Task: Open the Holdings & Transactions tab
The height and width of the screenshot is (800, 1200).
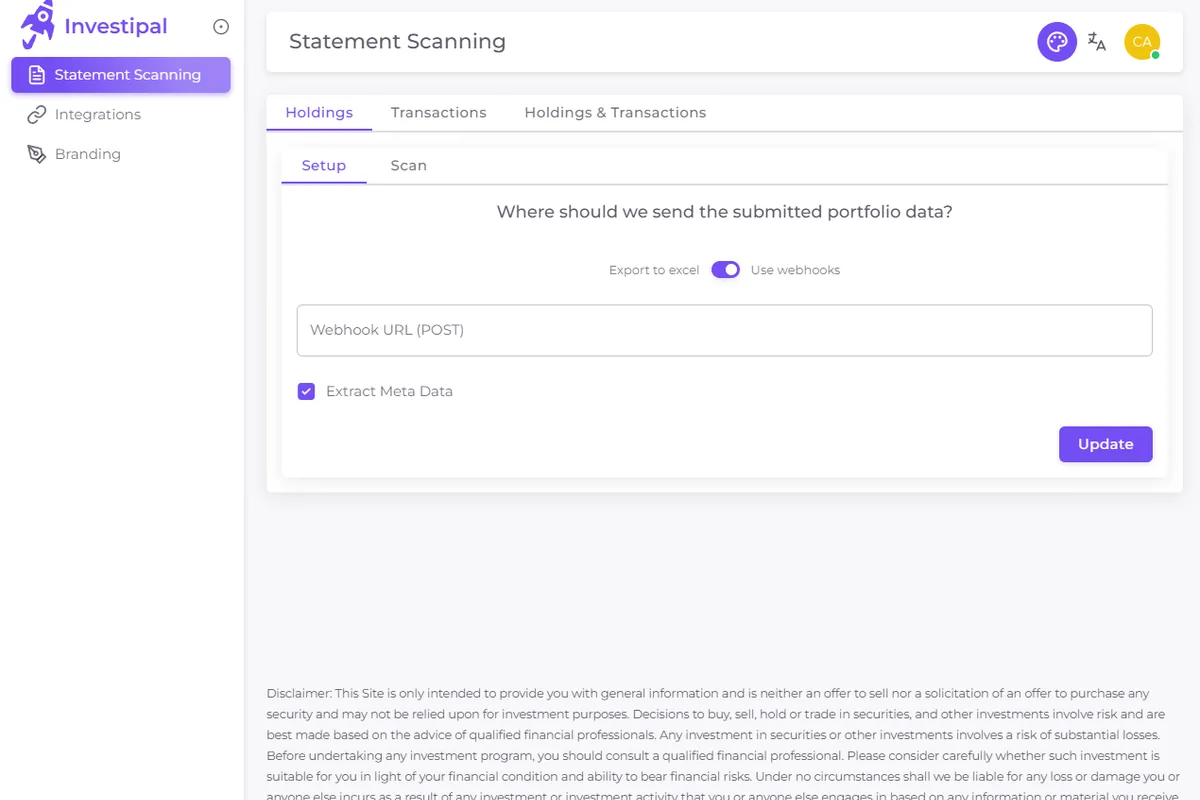Action: pyautogui.click(x=615, y=113)
